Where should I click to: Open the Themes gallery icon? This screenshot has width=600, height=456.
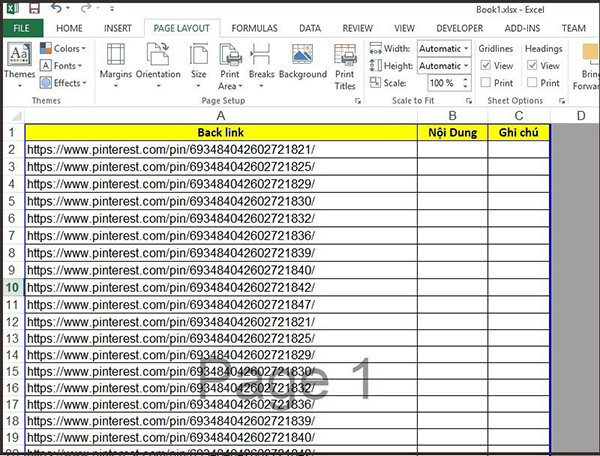(x=19, y=54)
